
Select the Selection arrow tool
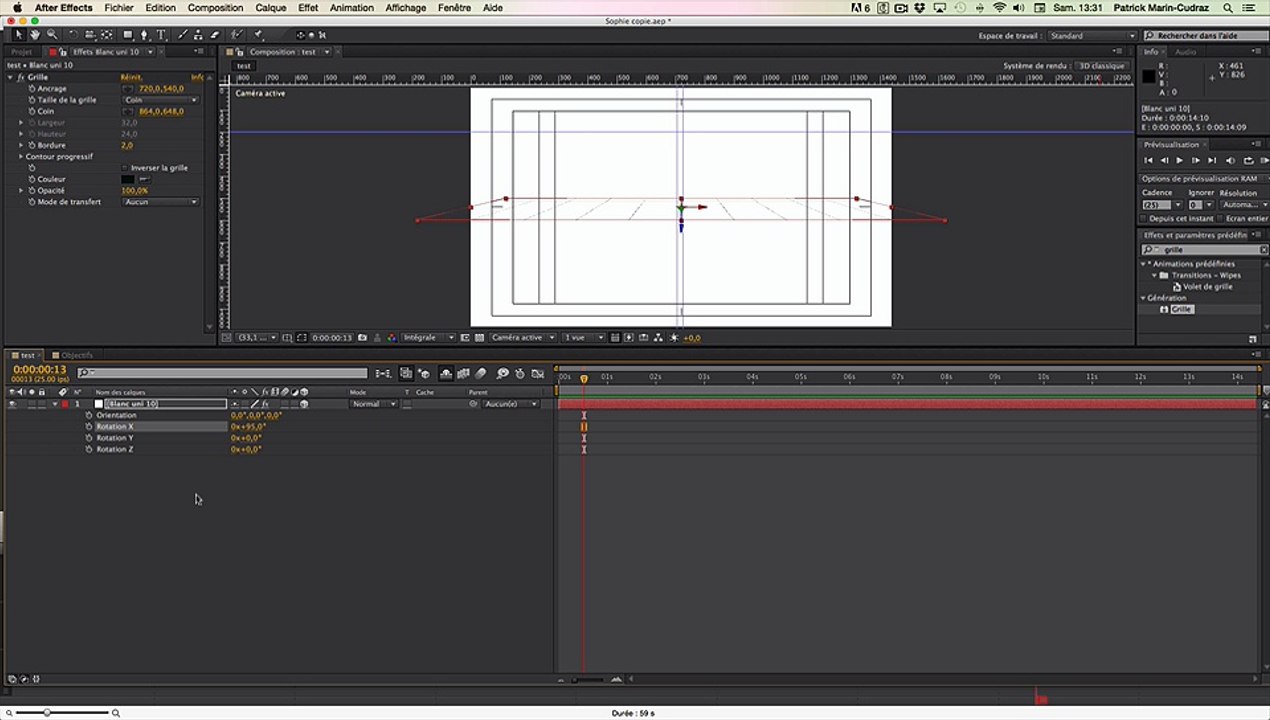pyautogui.click(x=19, y=35)
